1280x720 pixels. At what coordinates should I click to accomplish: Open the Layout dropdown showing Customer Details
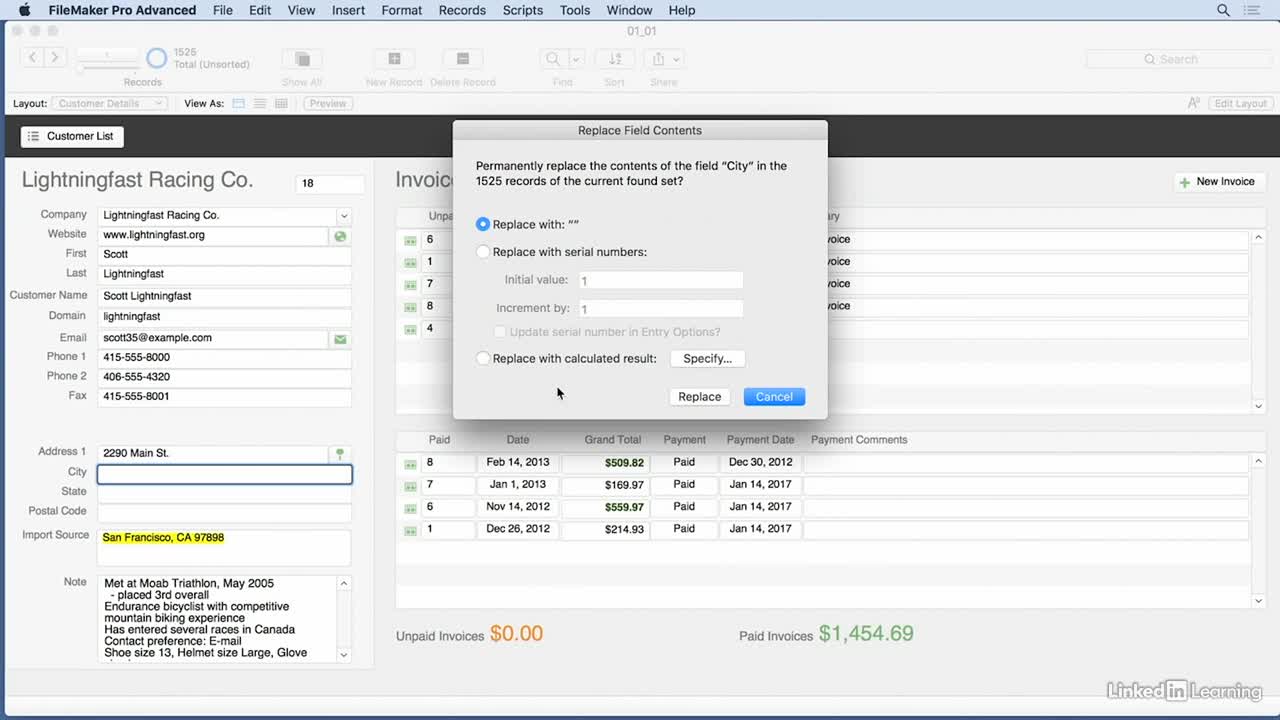coord(108,103)
